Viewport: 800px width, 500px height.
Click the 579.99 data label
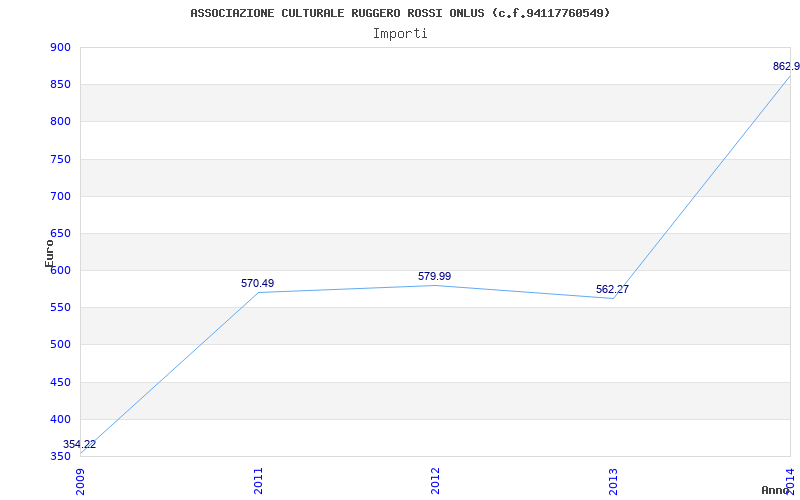click(435, 277)
